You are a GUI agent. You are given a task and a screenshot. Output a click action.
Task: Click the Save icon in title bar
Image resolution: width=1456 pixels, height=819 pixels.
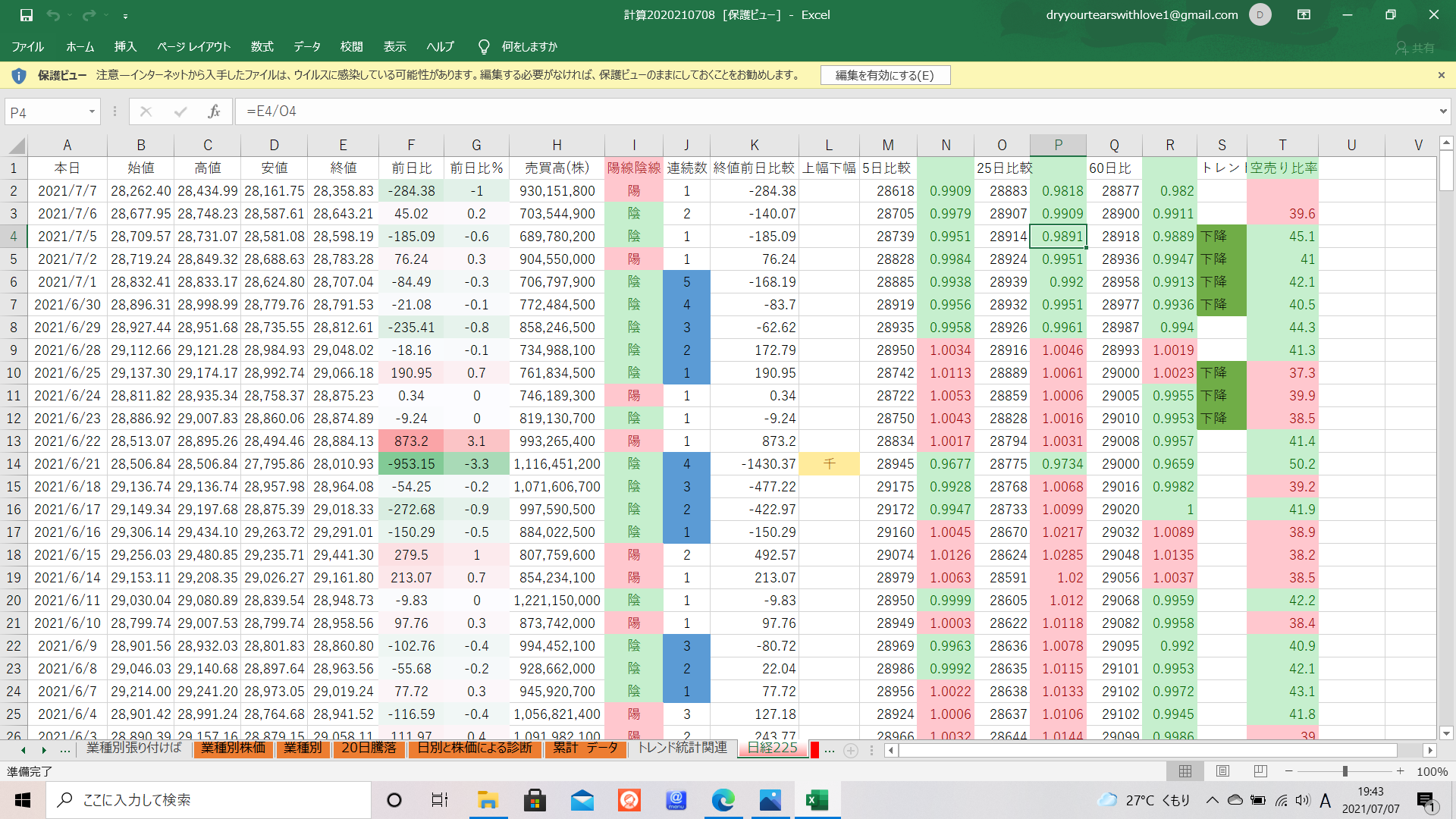click(27, 15)
